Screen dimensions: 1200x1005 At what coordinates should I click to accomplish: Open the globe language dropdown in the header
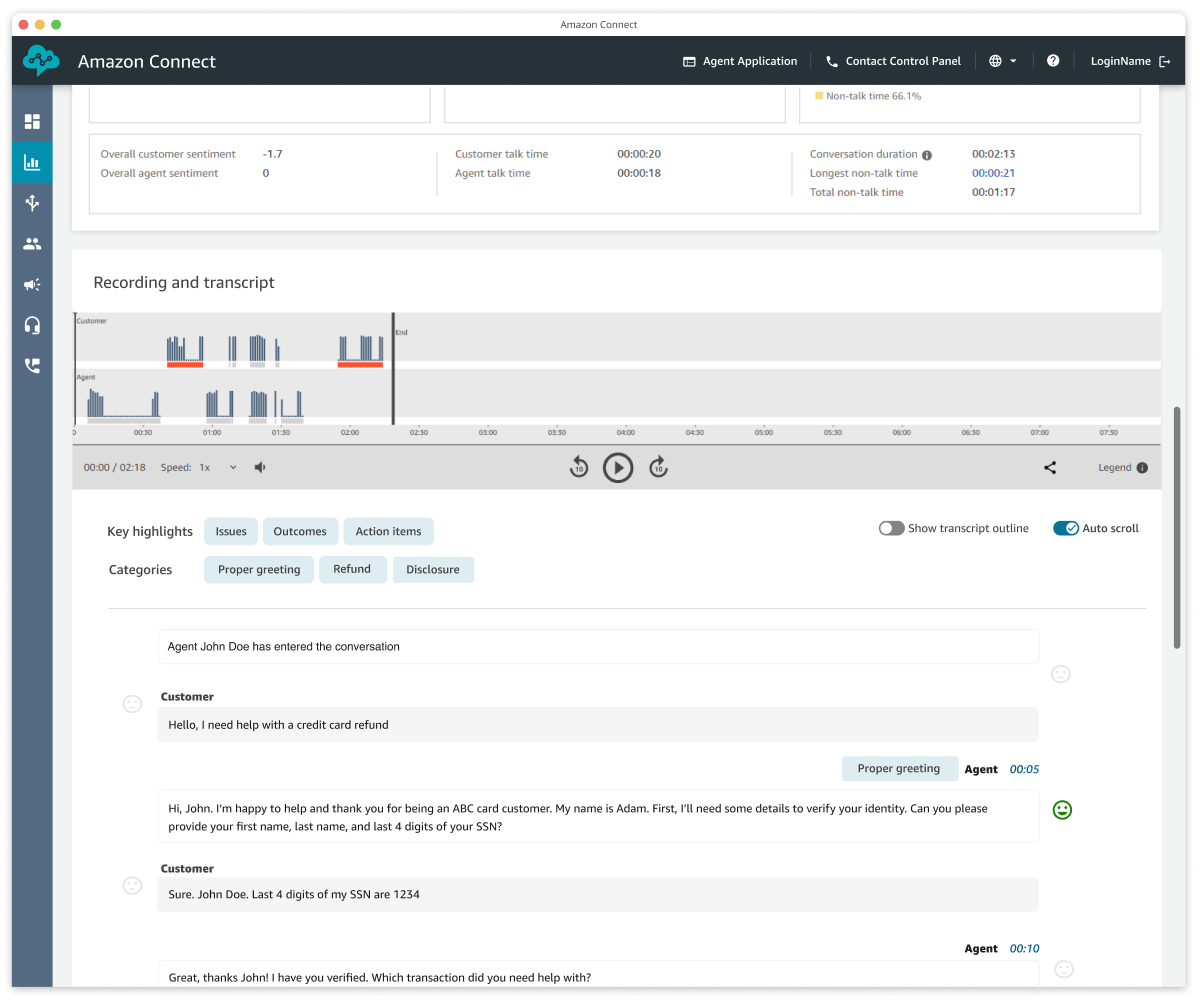1001,61
